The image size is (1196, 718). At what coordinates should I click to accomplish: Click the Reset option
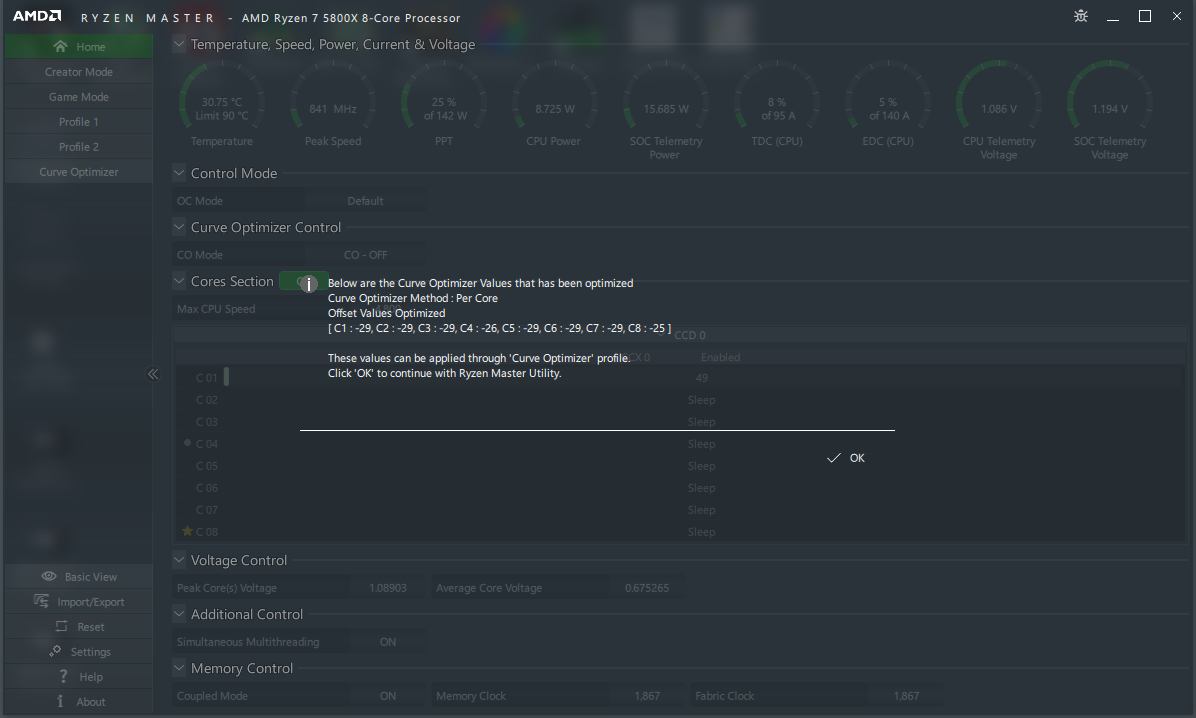click(79, 627)
